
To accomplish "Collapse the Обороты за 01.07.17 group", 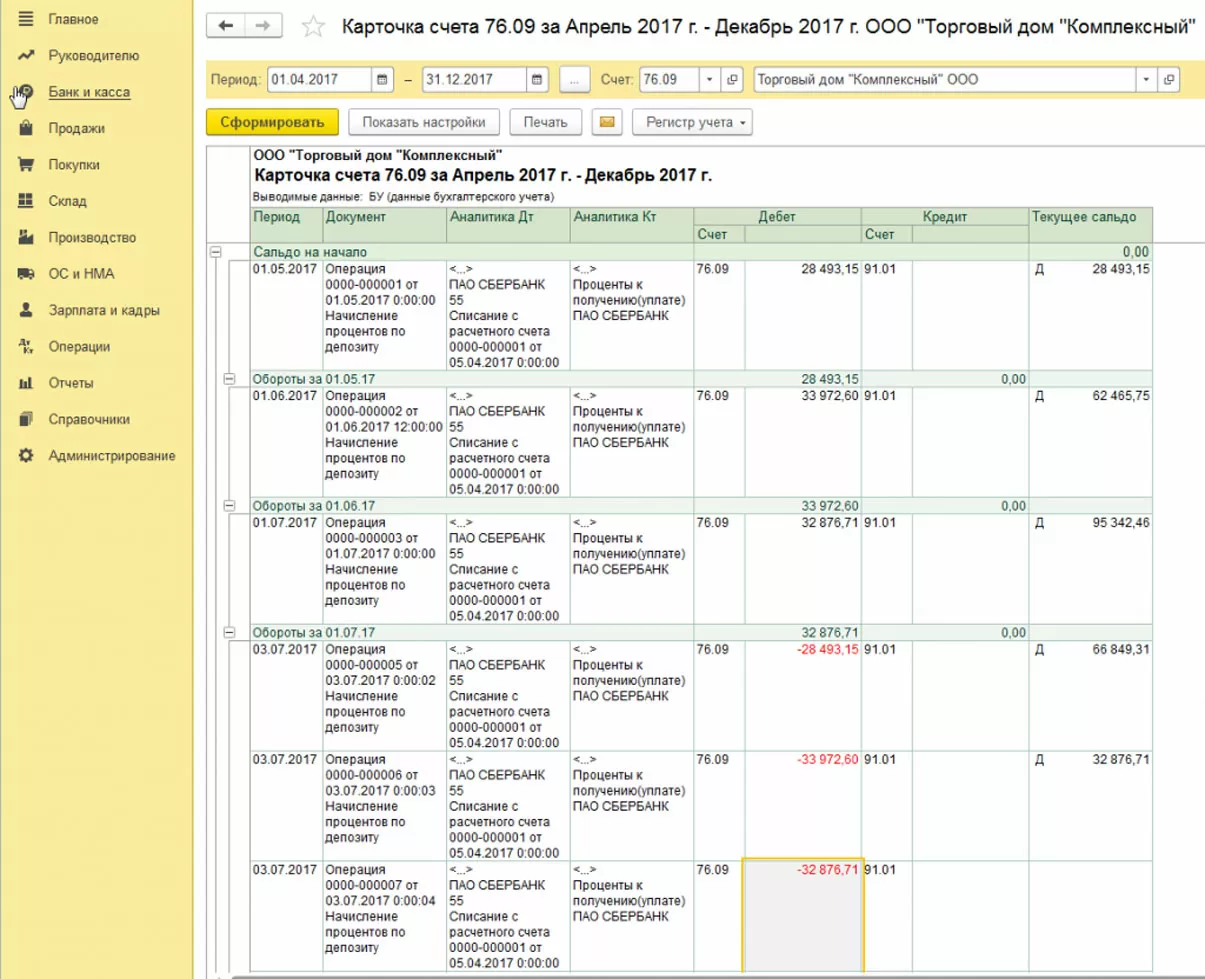I will pyautogui.click(x=229, y=632).
